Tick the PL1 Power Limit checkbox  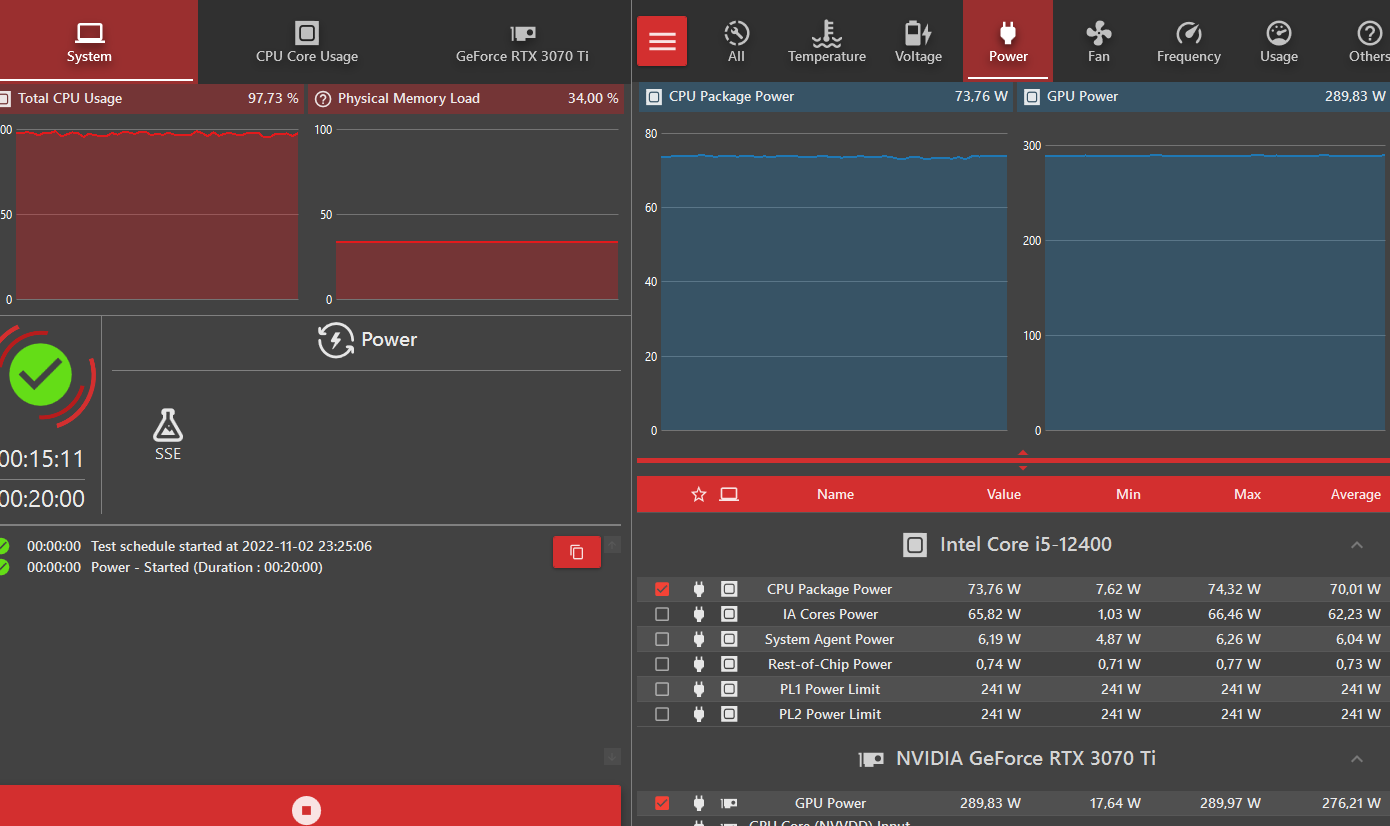click(x=662, y=689)
